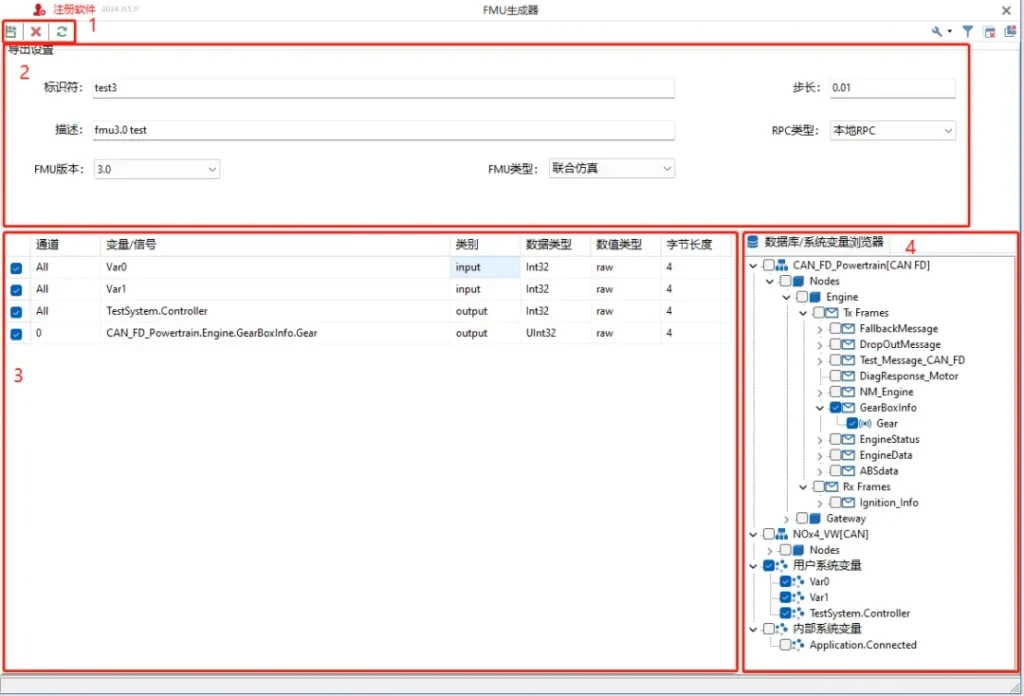This screenshot has width=1024, height=696.
Task: Click the 变量/信号 column header
Action: pos(131,244)
